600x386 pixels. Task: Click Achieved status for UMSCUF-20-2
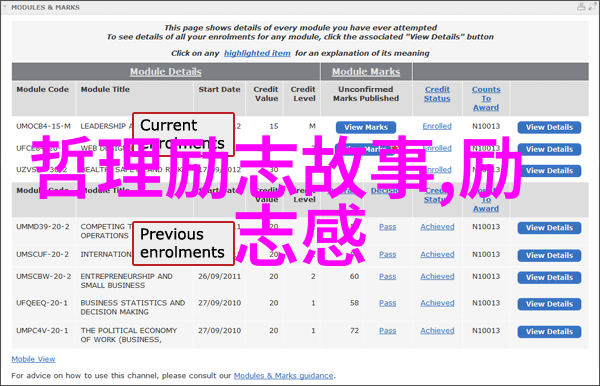point(437,254)
